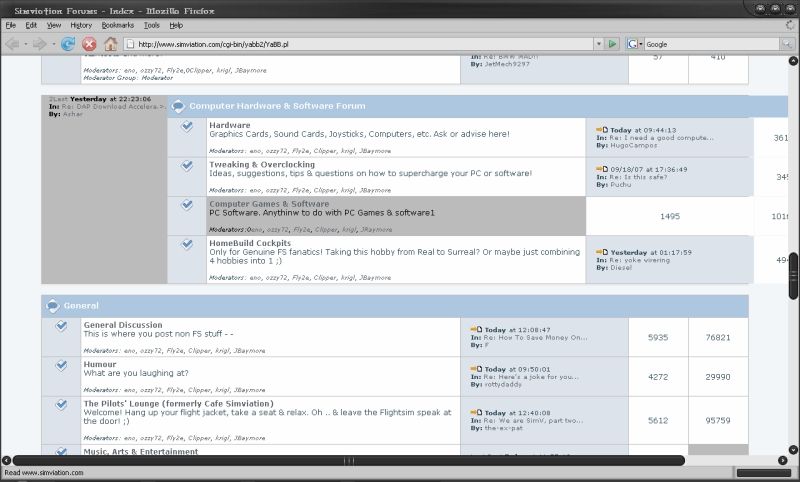
Task: Click the browser Reload button
Action: coord(68,44)
